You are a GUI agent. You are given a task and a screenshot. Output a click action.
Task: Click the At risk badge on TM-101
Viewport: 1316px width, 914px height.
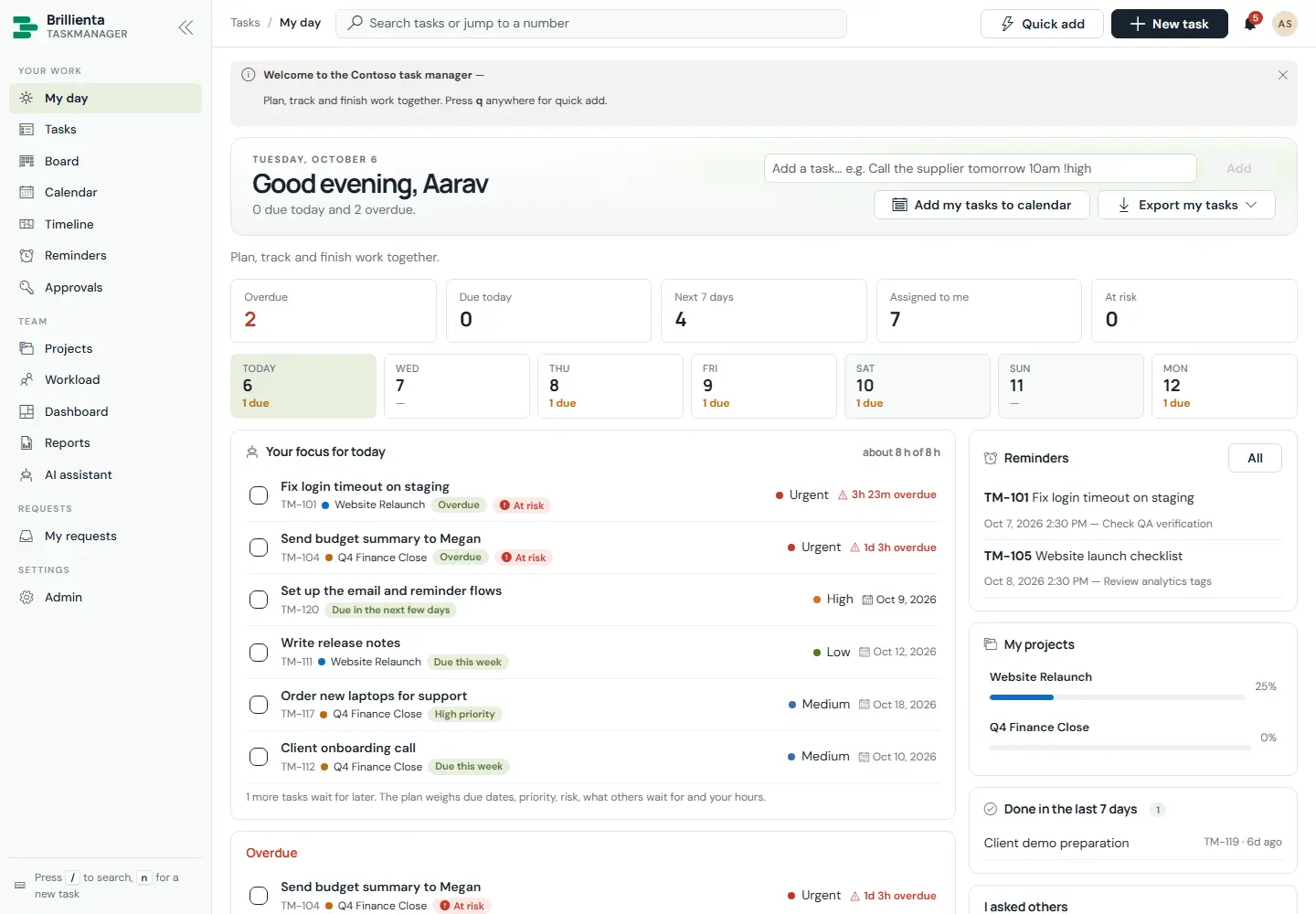tap(523, 505)
